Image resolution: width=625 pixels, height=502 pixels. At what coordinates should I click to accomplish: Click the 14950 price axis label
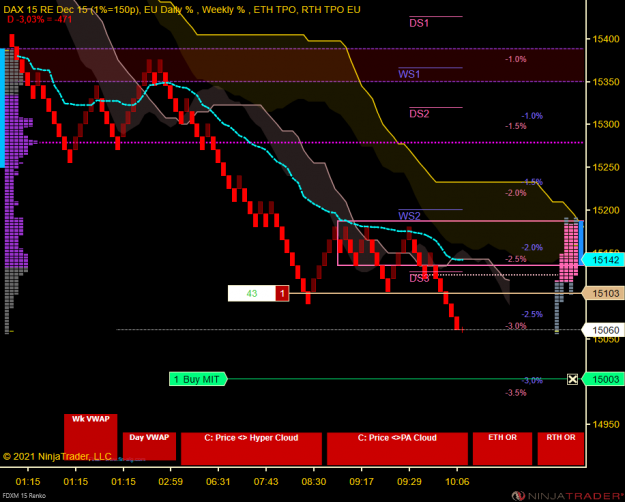point(606,424)
